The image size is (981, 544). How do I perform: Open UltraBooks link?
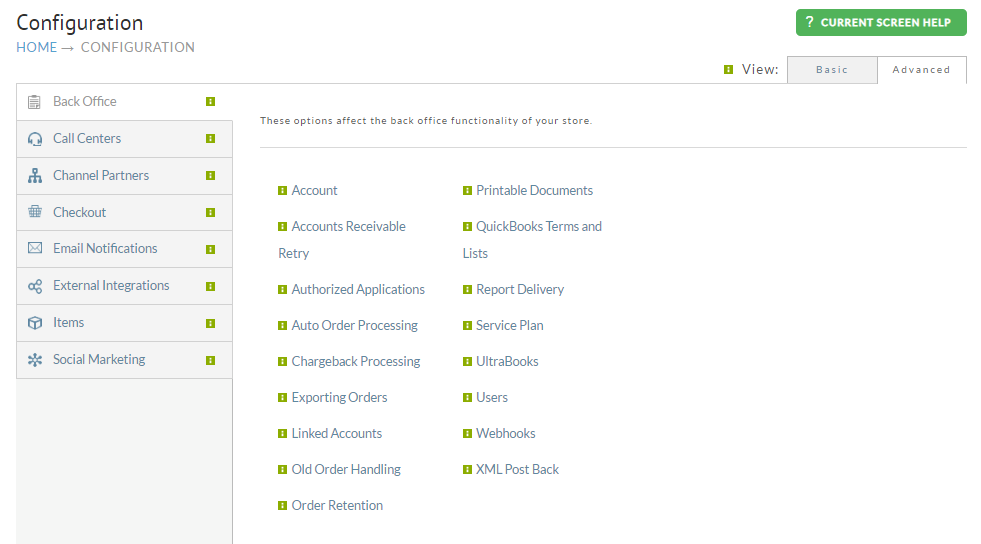click(x=507, y=361)
